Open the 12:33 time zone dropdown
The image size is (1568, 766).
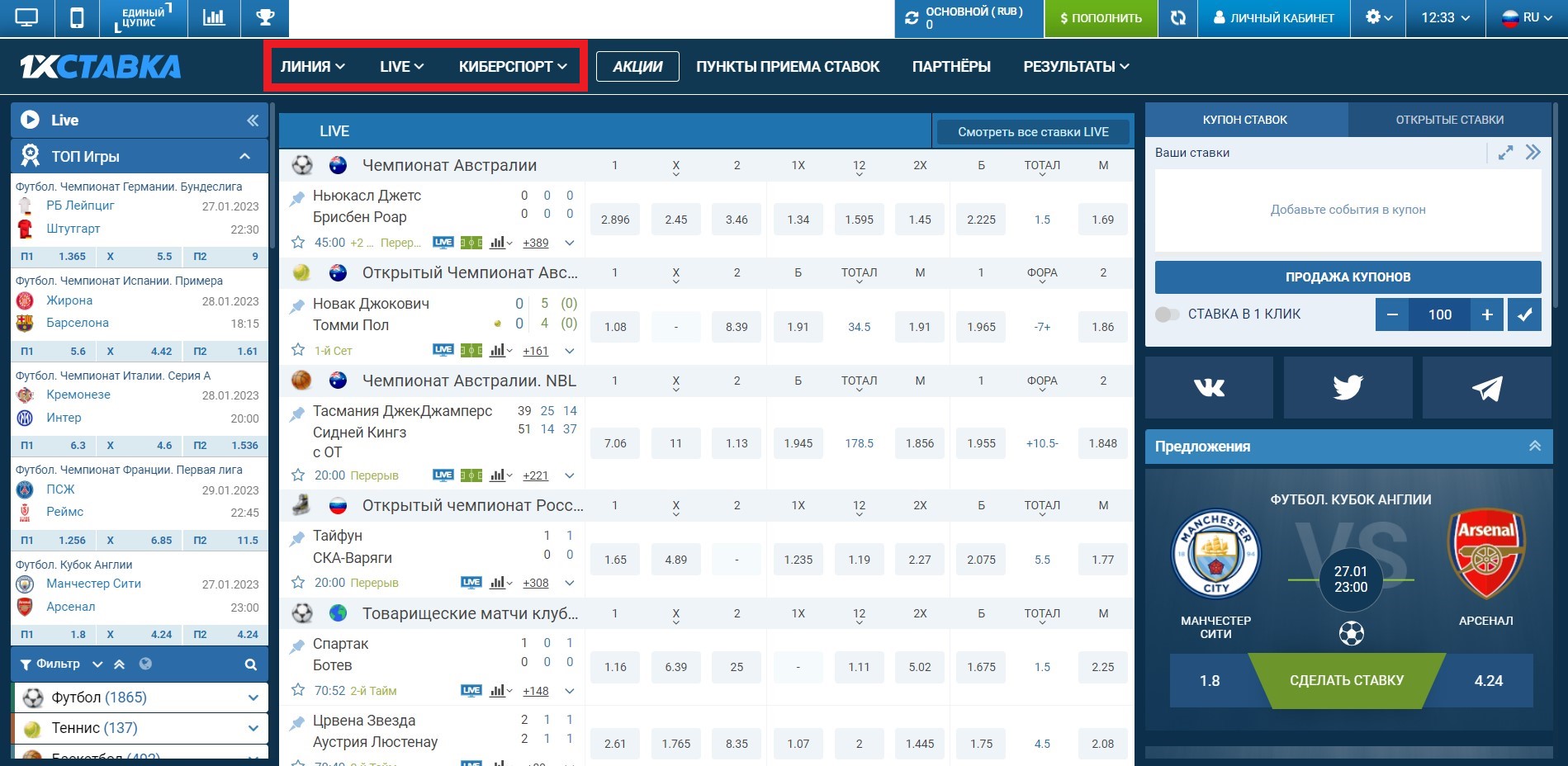(1445, 17)
